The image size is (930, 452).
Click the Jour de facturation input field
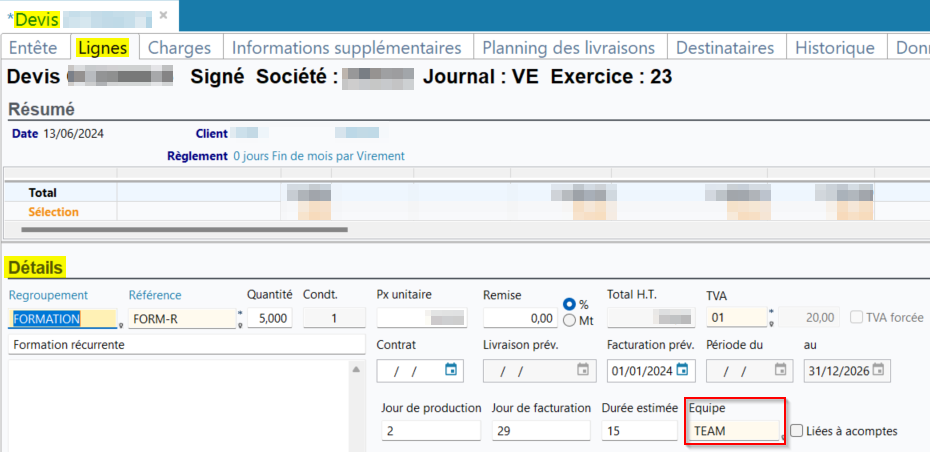point(540,431)
